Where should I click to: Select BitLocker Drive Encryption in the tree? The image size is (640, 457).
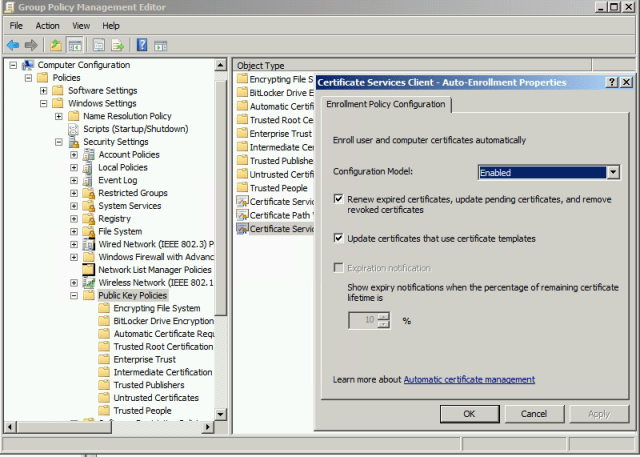point(164,321)
